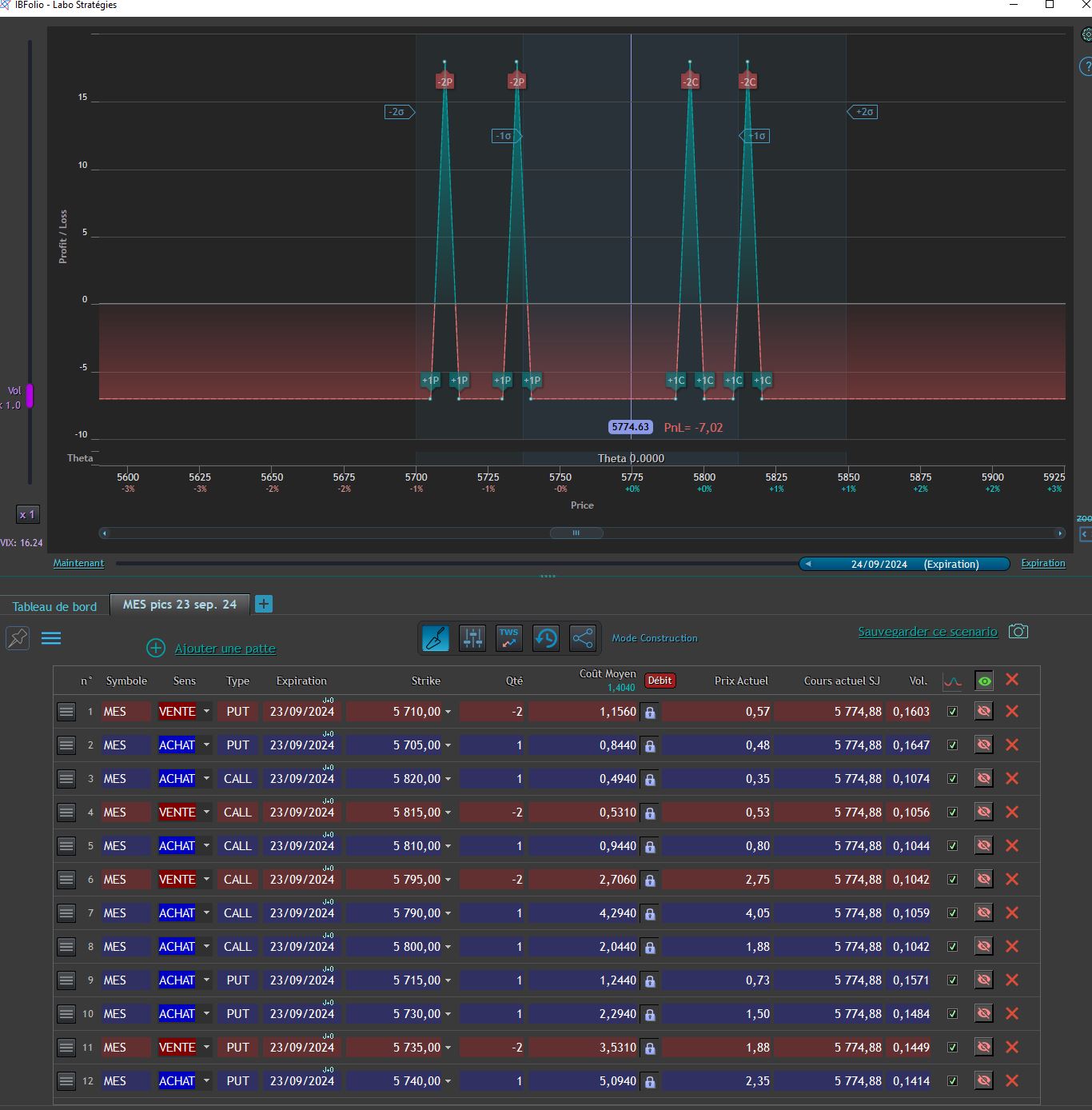Open the strike dropdown for 5 820,00

coord(448,779)
